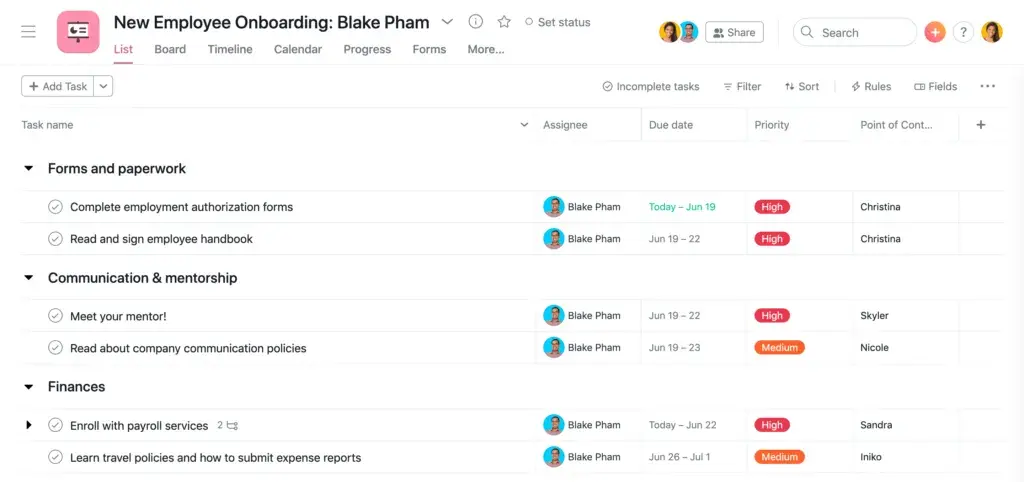Click the pink project presentation icon
This screenshot has width=1024, height=482.
(x=78, y=32)
